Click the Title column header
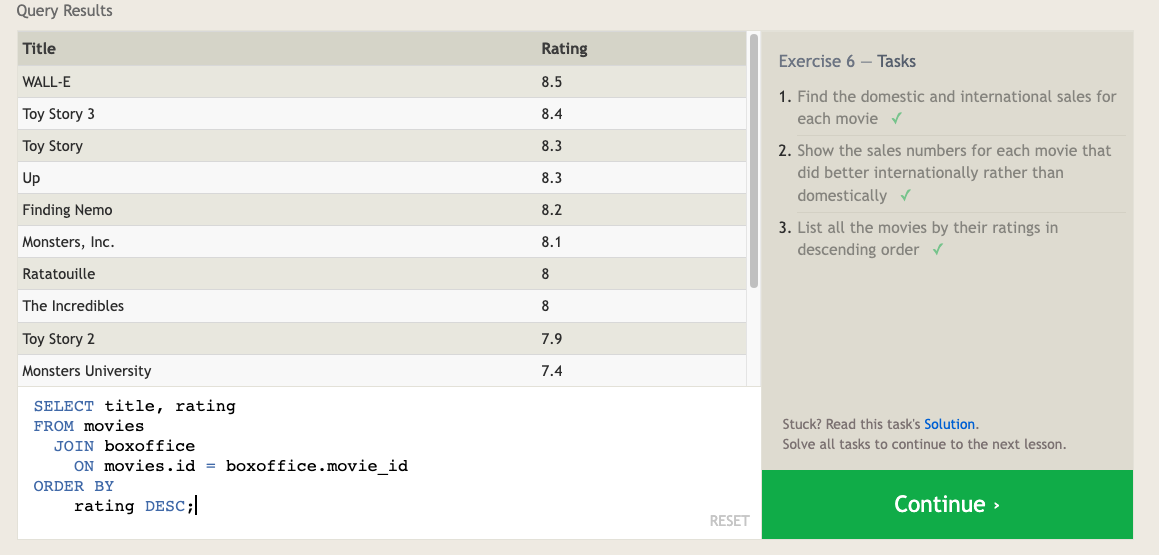This screenshot has height=555, width=1159. pos(40,48)
